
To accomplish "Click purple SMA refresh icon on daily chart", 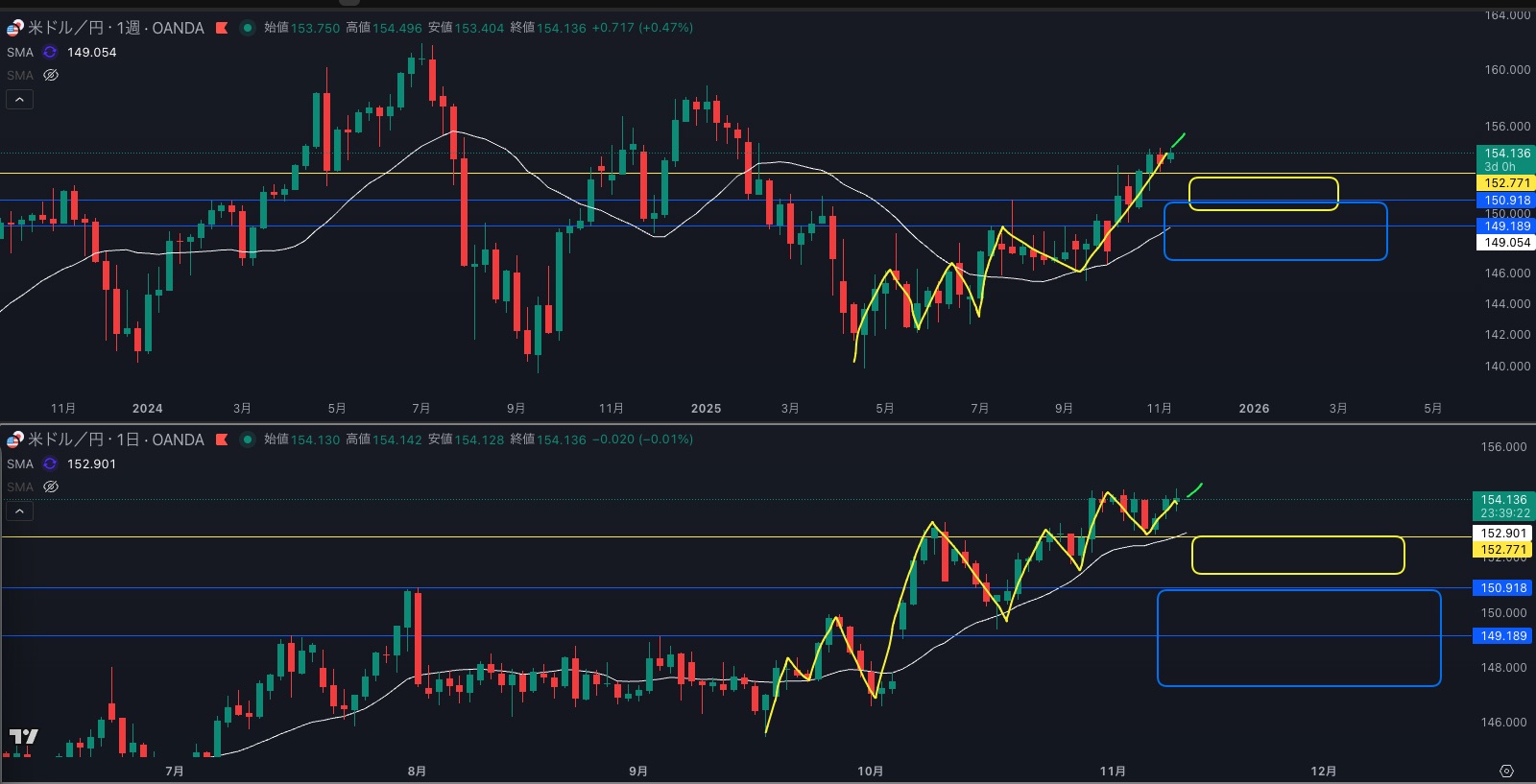I will (x=50, y=464).
